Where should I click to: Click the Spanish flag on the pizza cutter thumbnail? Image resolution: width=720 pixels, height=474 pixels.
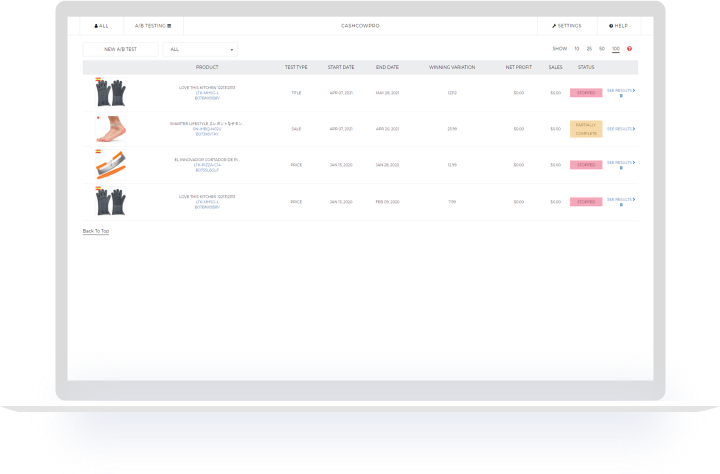[x=98, y=152]
